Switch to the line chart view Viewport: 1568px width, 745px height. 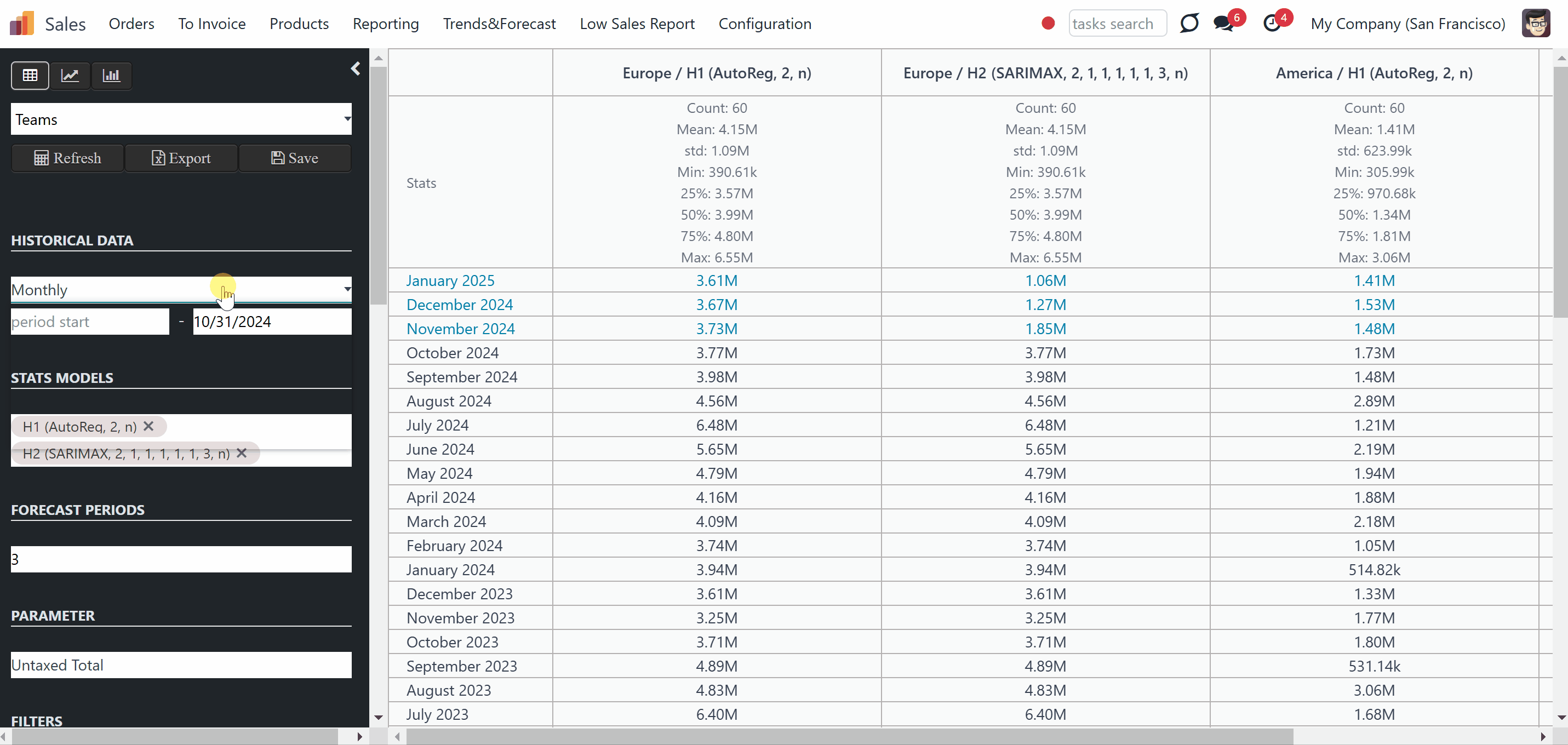[x=70, y=76]
